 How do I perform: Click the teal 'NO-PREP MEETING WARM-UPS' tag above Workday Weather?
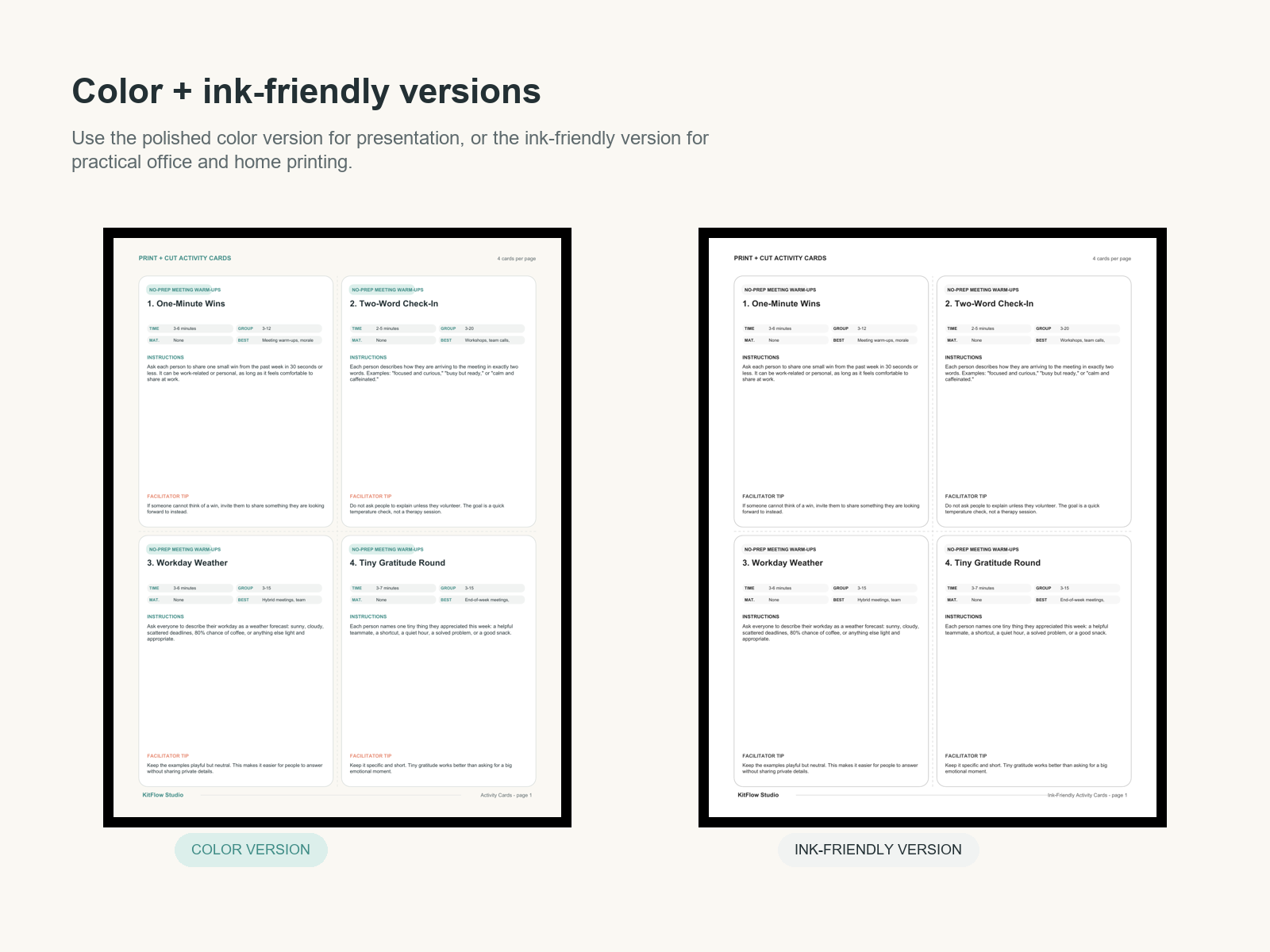[x=185, y=549]
